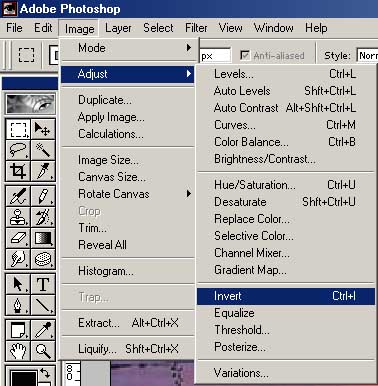Click the marquee icon in options bar
378x386 pixels.
point(26,55)
